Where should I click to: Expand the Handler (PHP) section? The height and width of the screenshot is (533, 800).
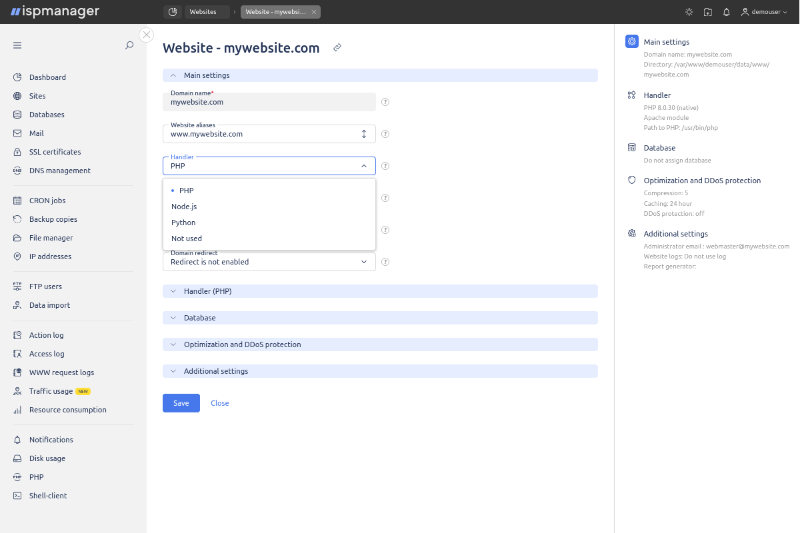pos(207,291)
